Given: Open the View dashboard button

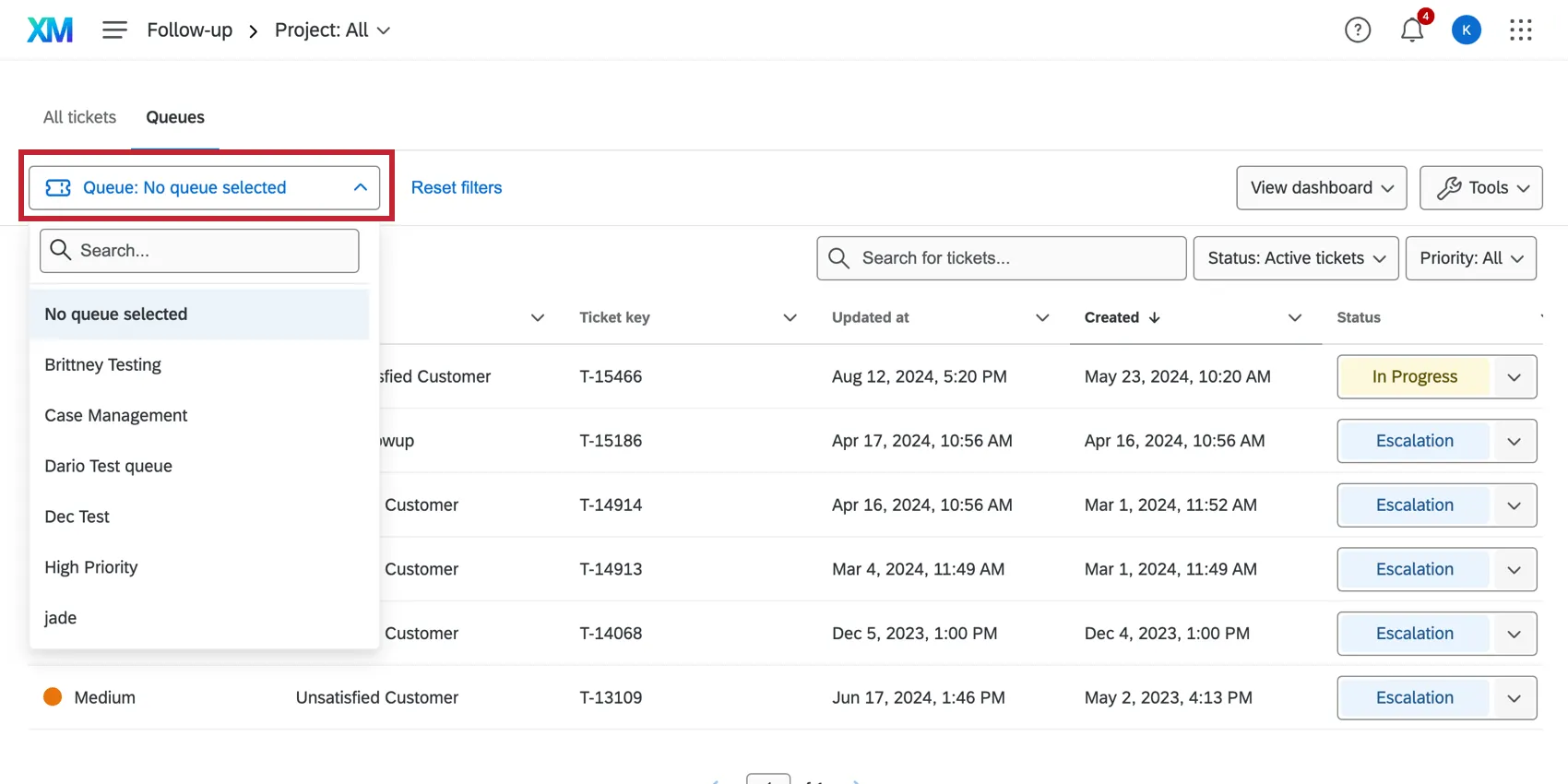Looking at the screenshot, I should click(x=1321, y=188).
